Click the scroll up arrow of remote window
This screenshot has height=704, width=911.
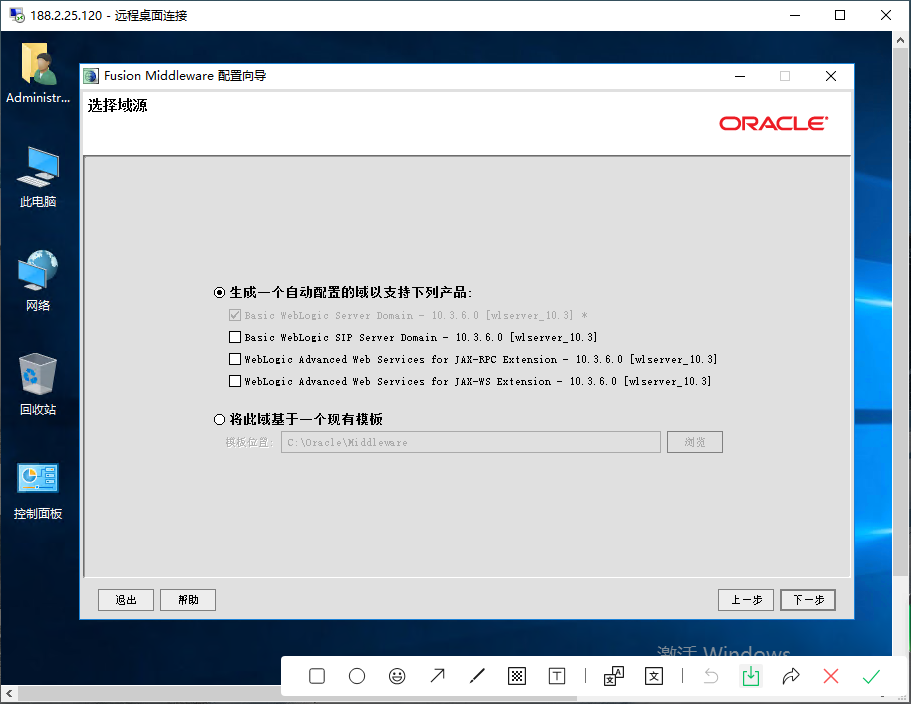[901, 40]
